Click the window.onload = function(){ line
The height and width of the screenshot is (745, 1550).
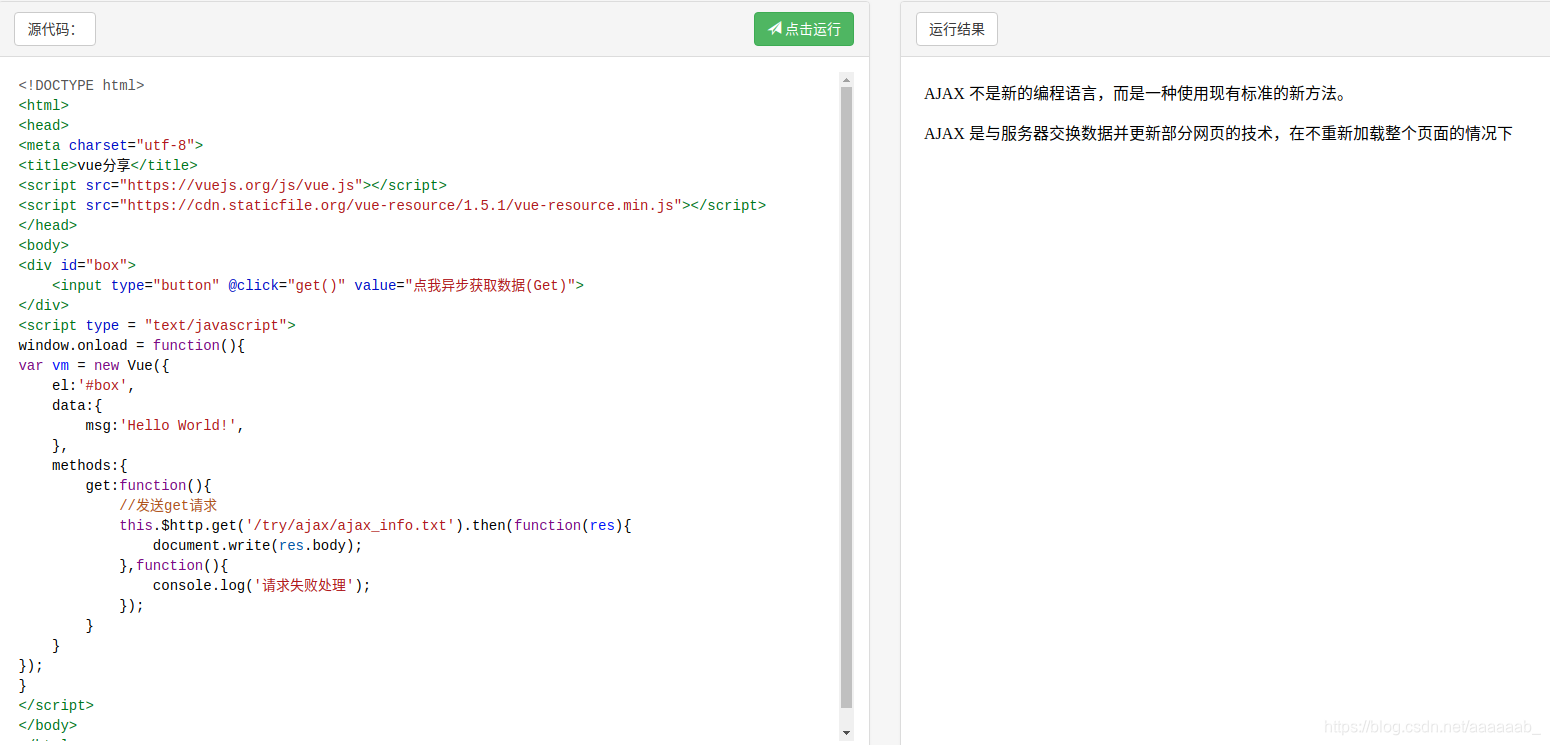pos(132,345)
